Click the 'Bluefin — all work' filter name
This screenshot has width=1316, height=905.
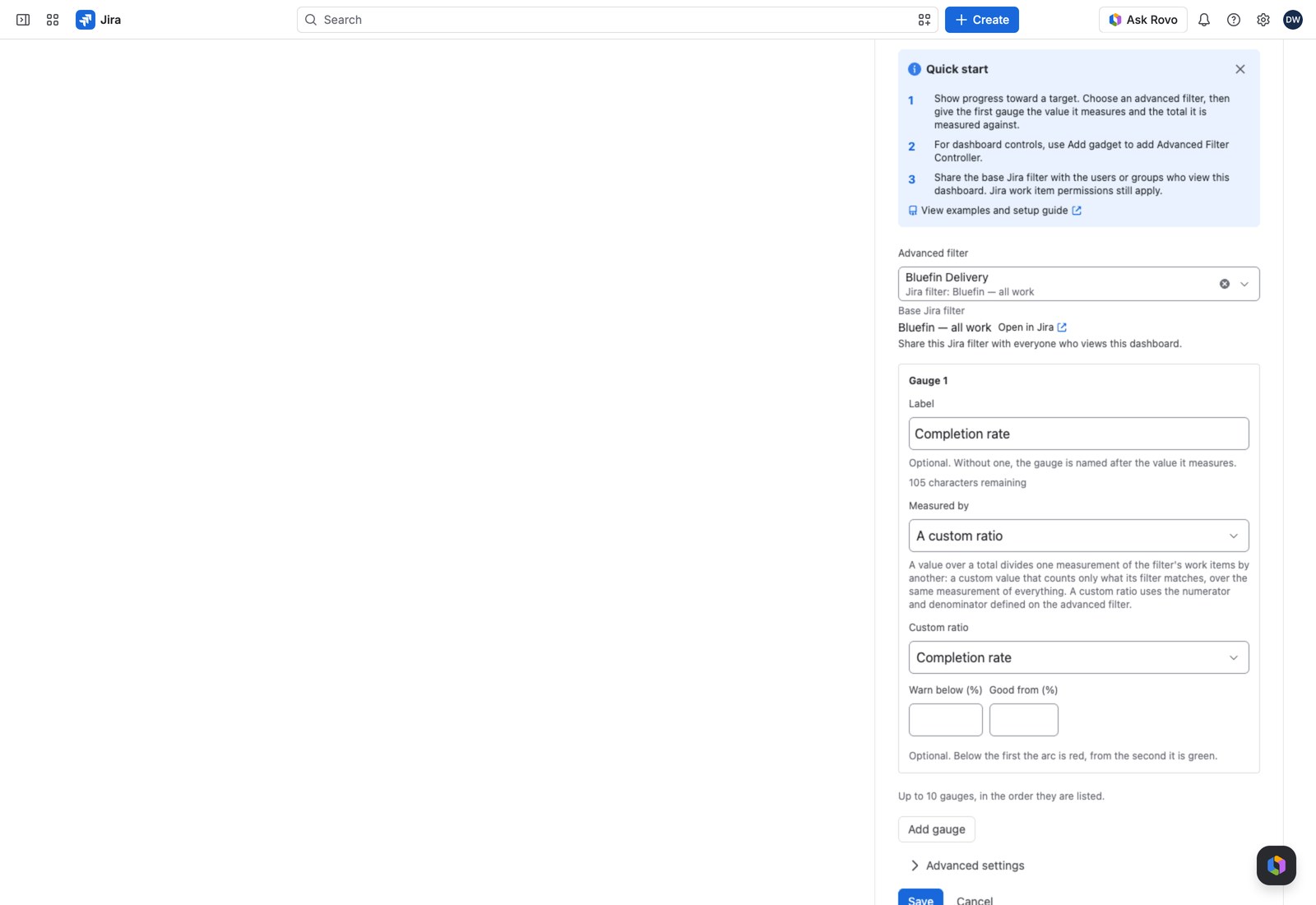point(944,327)
